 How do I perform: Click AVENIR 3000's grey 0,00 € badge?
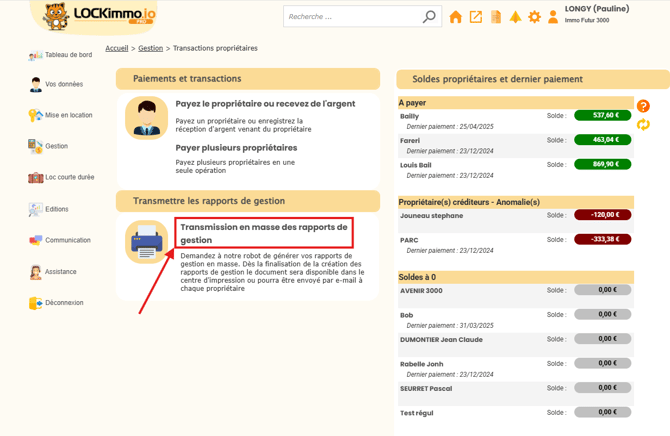coord(602,290)
